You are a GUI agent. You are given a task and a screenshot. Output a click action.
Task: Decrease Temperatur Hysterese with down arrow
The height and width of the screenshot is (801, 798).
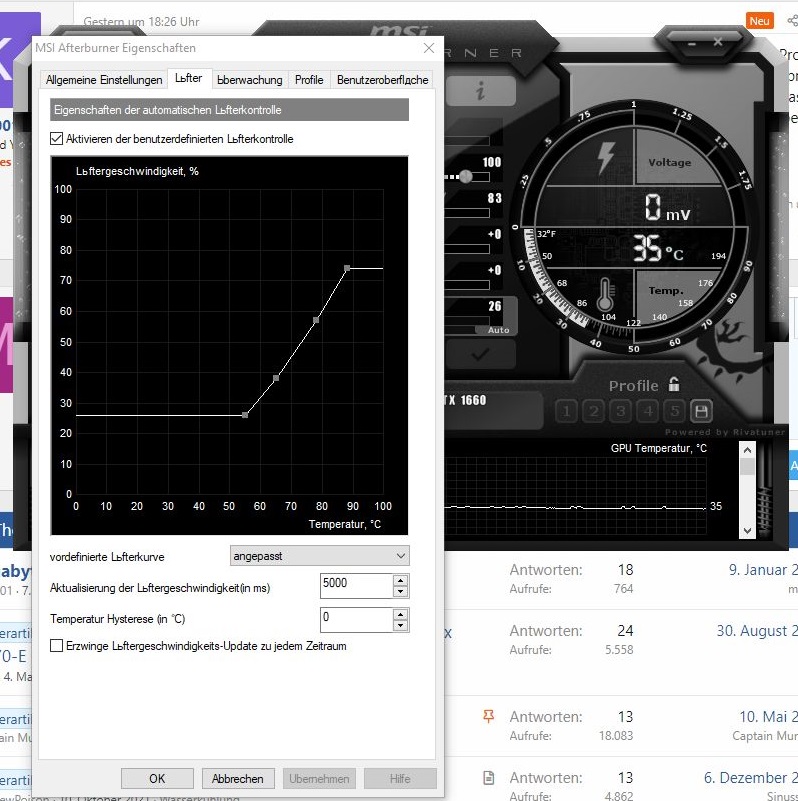point(401,625)
